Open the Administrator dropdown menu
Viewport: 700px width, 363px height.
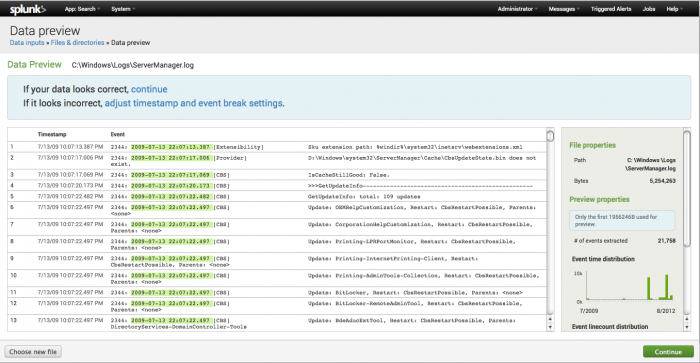517,9
